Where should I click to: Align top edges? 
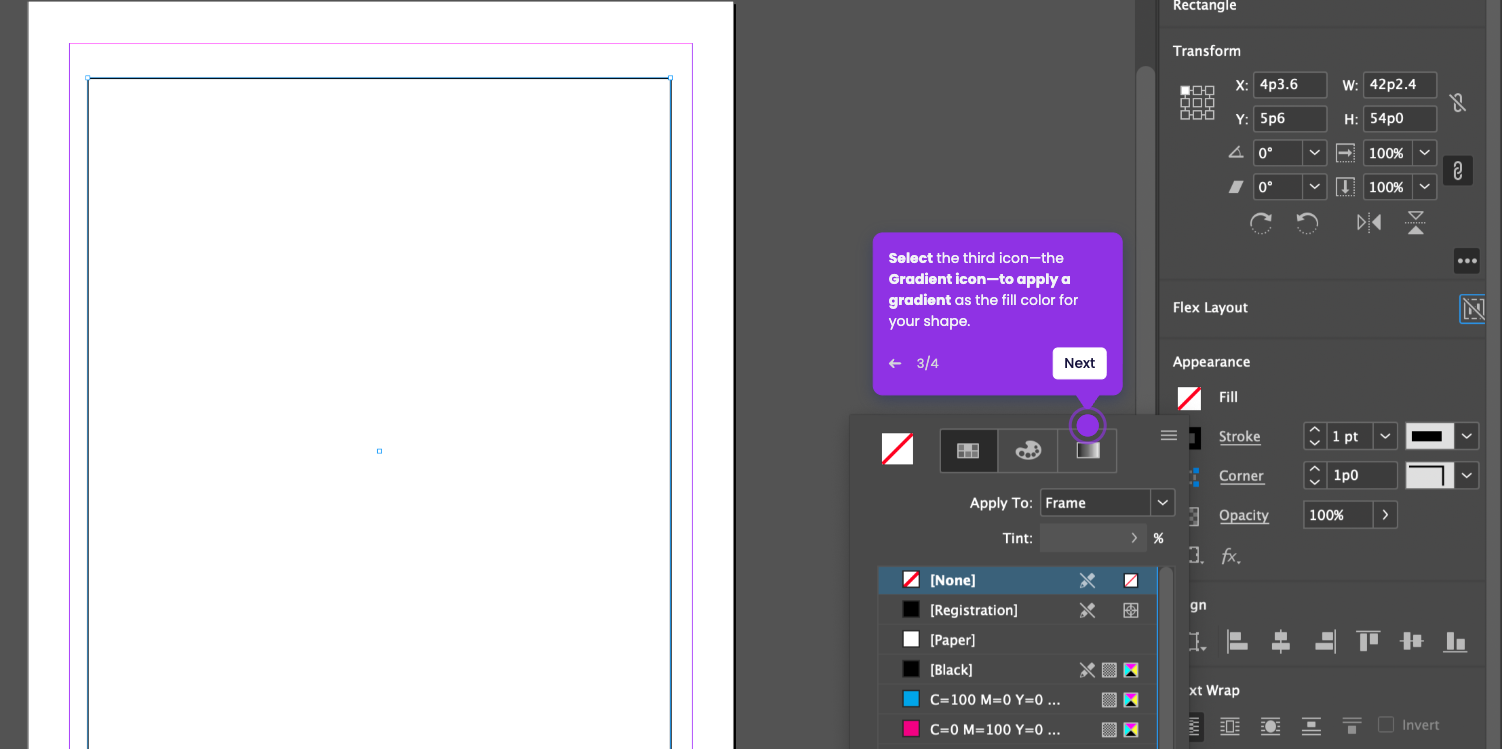click(x=1368, y=641)
